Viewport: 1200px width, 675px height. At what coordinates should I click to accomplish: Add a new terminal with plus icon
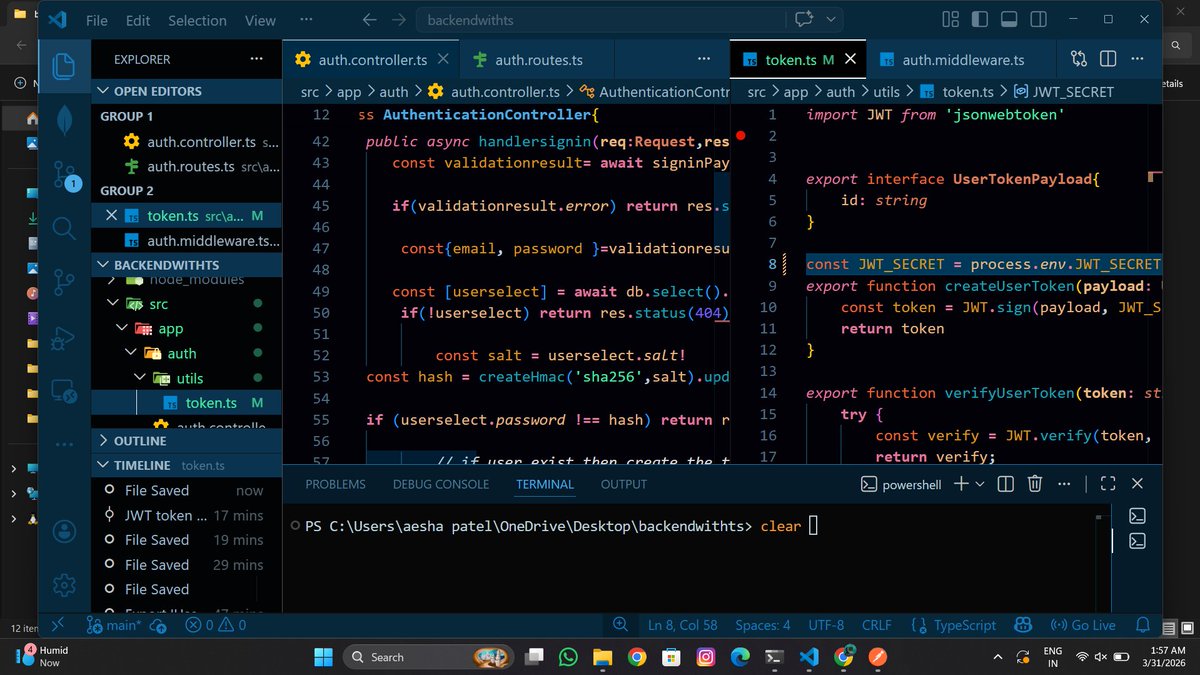[x=960, y=484]
